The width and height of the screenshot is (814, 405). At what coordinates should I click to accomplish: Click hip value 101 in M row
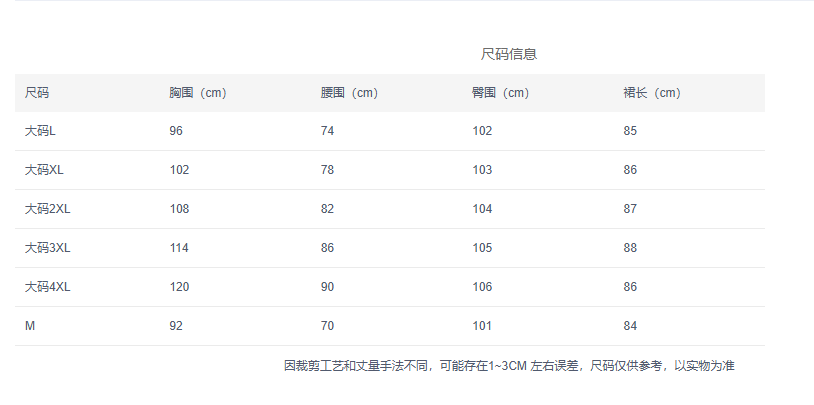(482, 326)
